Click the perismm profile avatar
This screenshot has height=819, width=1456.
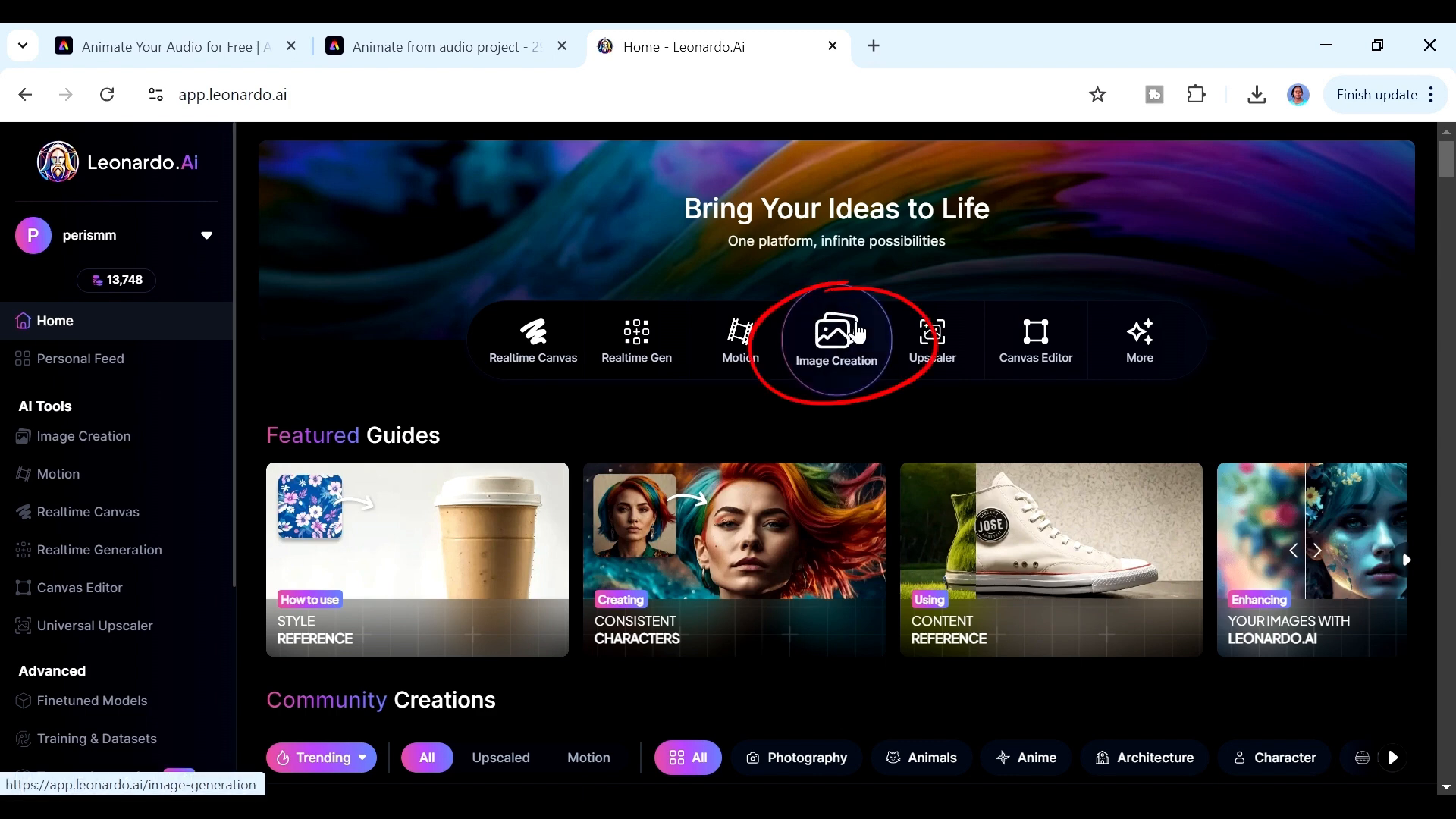pos(33,235)
